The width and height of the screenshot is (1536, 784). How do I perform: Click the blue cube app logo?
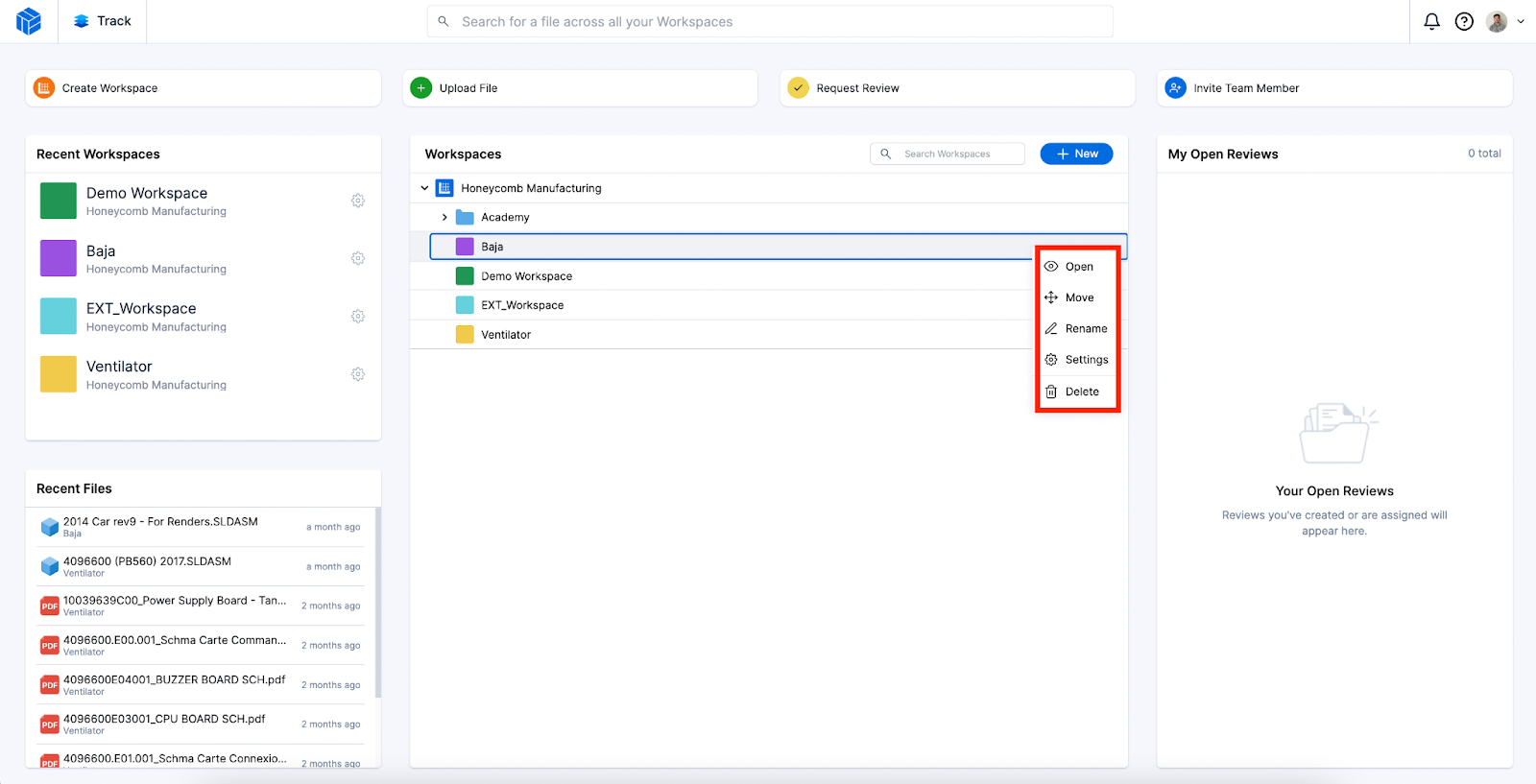[x=29, y=21]
